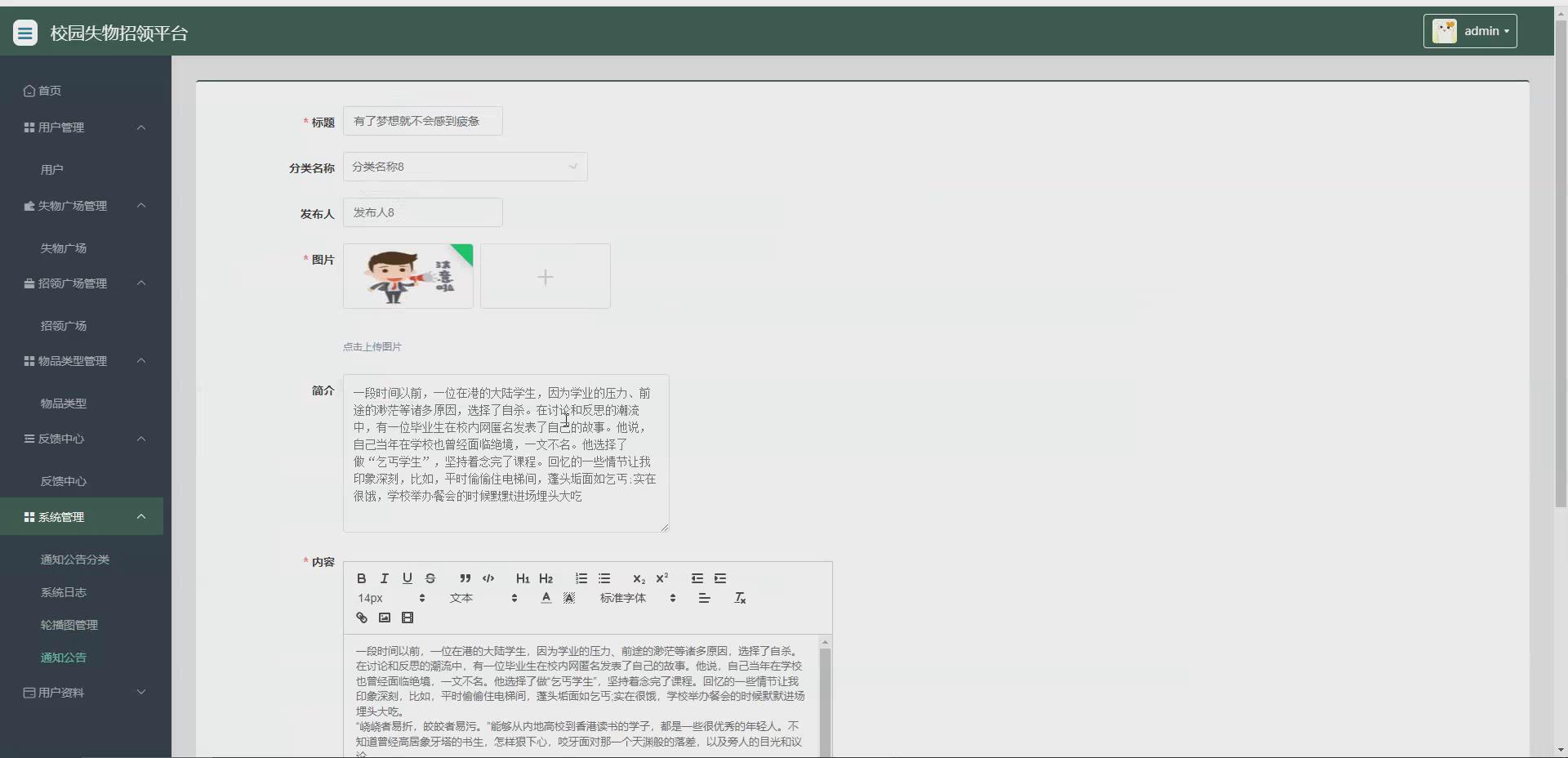The width and height of the screenshot is (1568, 758).
Task: Set Heading 1 style
Action: click(x=523, y=578)
